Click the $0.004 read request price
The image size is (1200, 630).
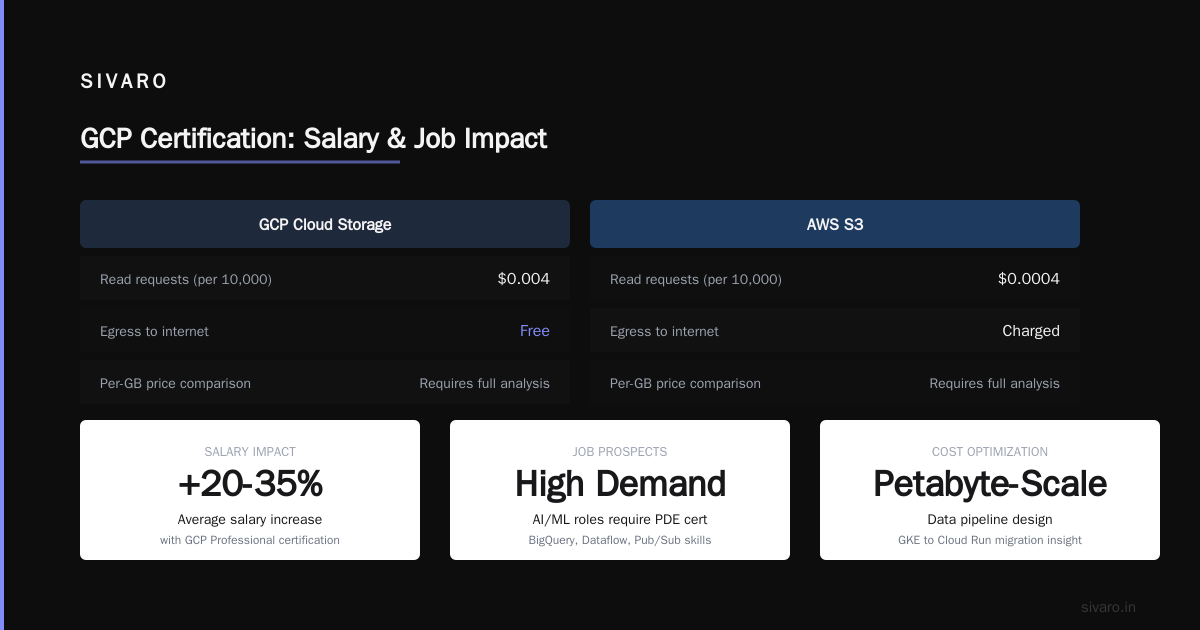coord(523,279)
